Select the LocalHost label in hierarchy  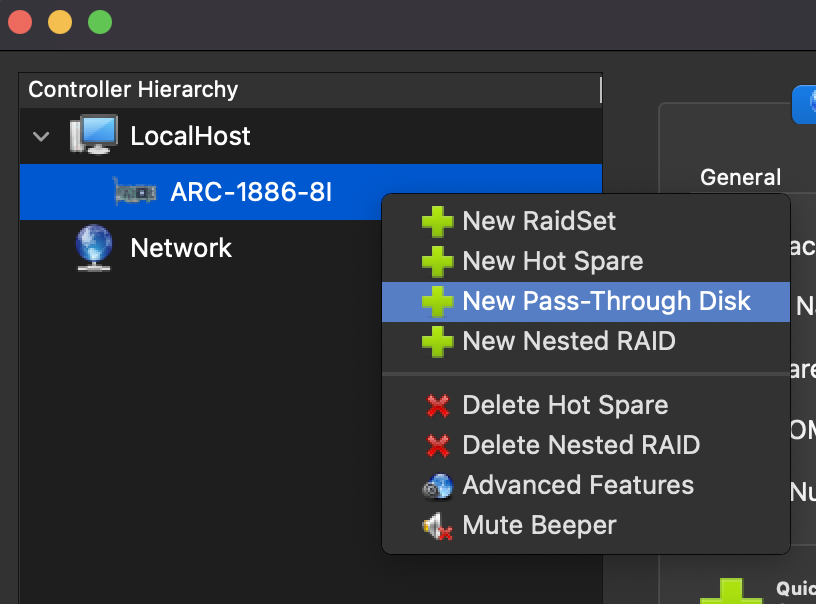pyautogui.click(x=190, y=136)
